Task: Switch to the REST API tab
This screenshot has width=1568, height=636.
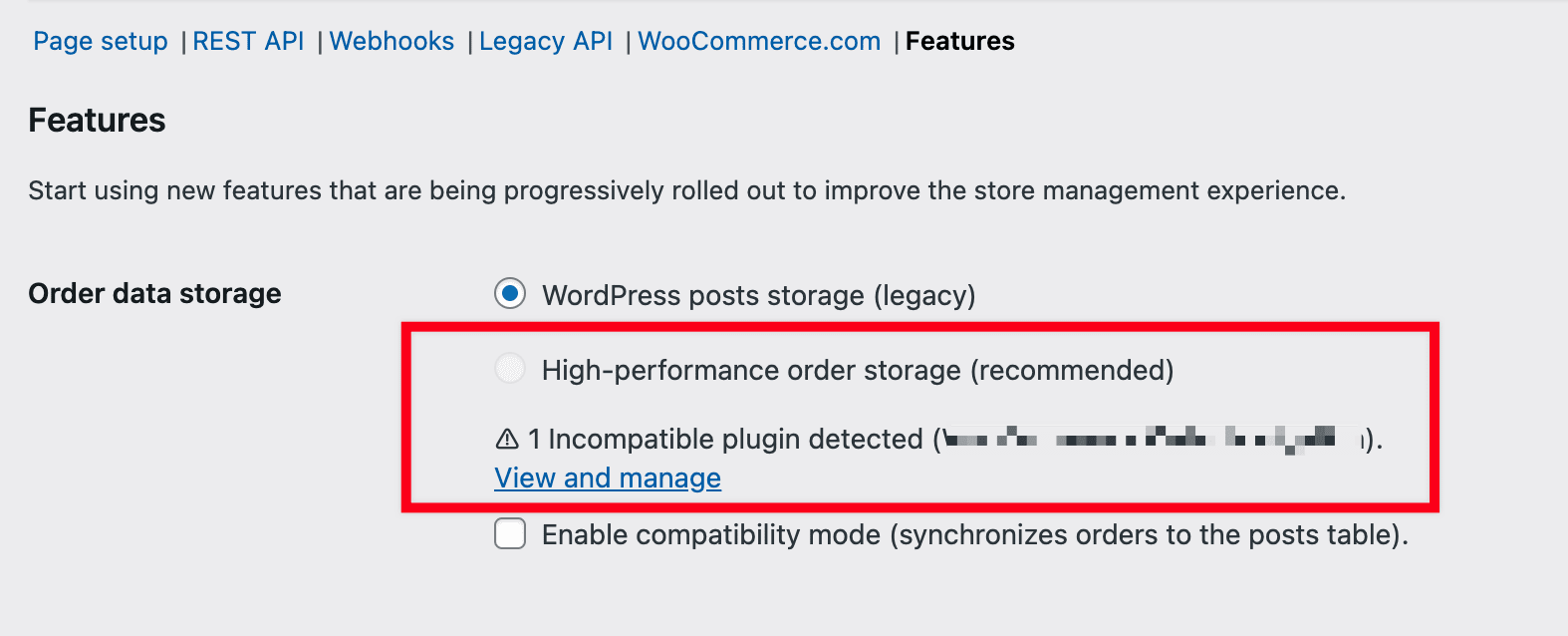Action: [x=248, y=41]
